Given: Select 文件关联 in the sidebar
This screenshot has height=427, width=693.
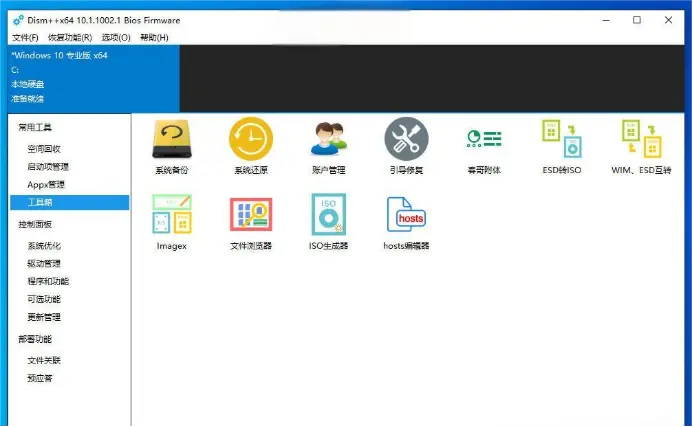Looking at the screenshot, I should pyautogui.click(x=44, y=360).
